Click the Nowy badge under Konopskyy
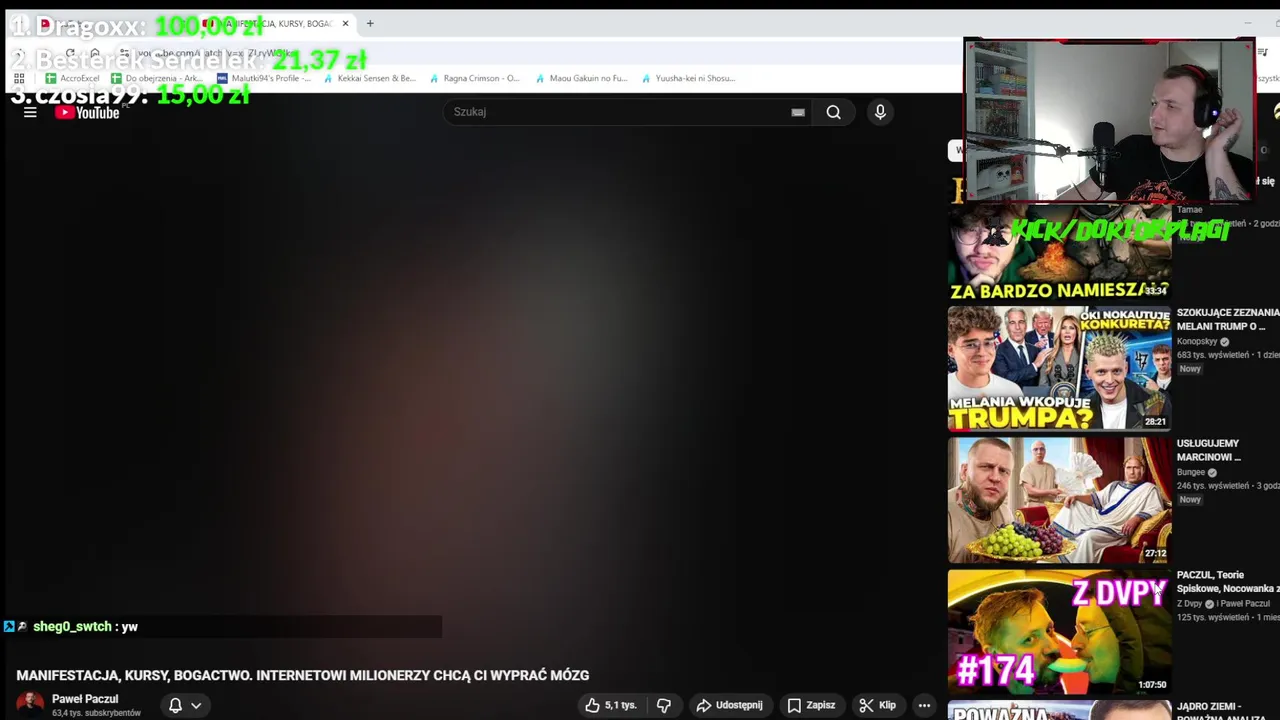 tap(1190, 369)
